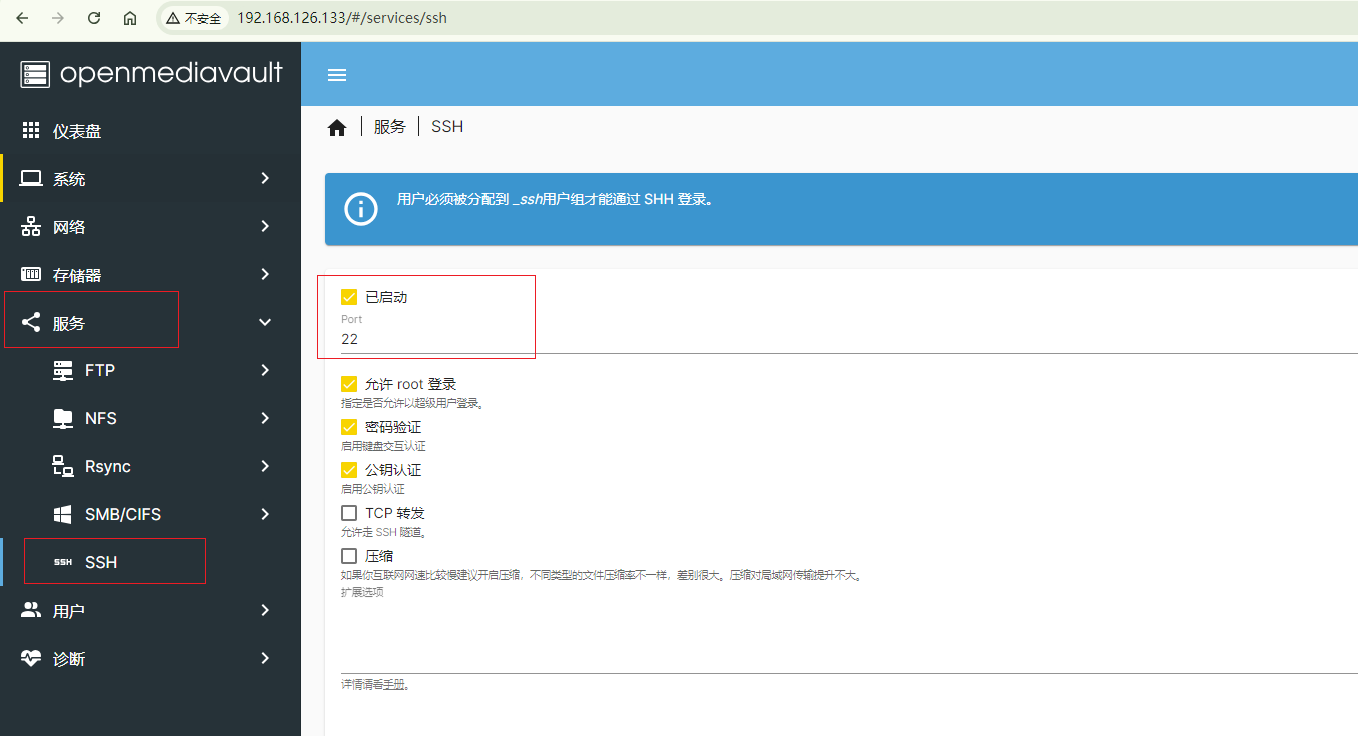1358x736 pixels.
Task: Click the laptop icon beside 系统
Action: point(31,179)
